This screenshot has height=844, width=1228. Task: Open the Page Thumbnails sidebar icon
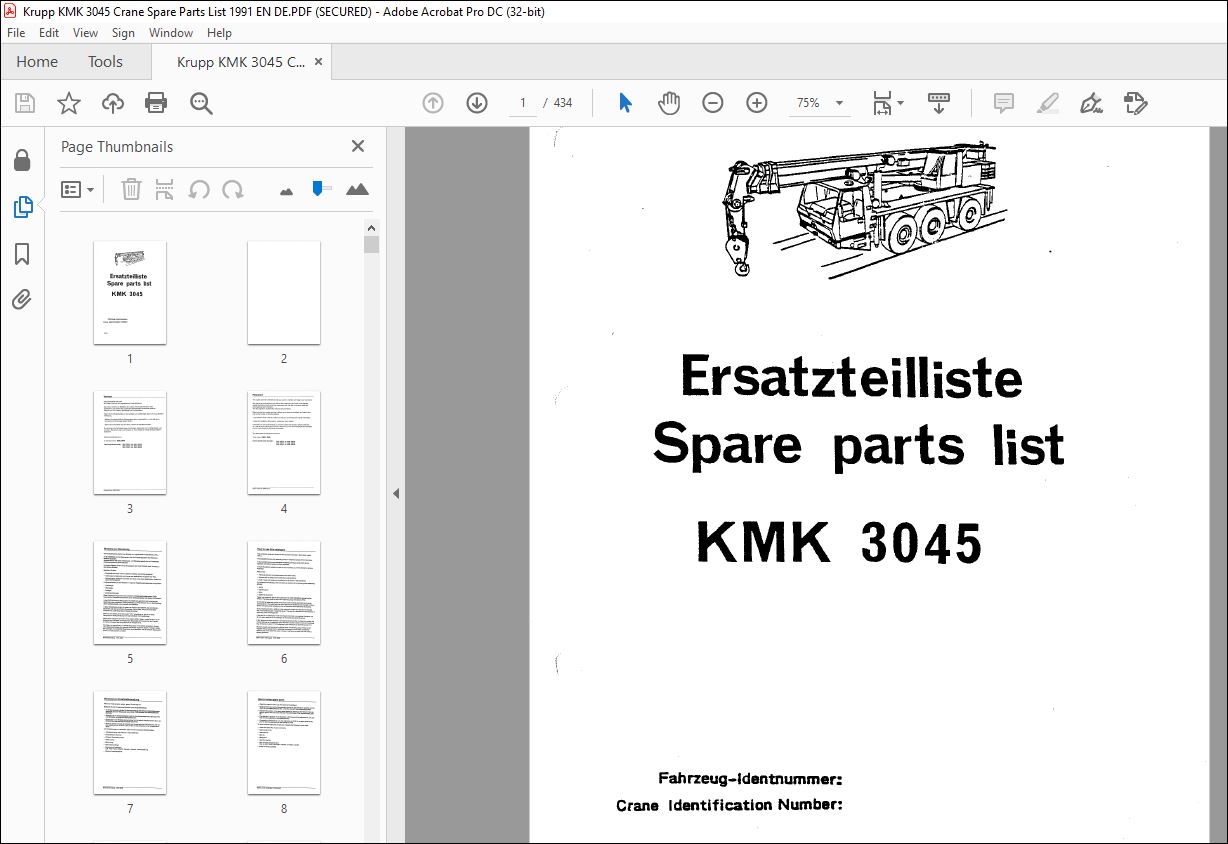tap(22, 207)
